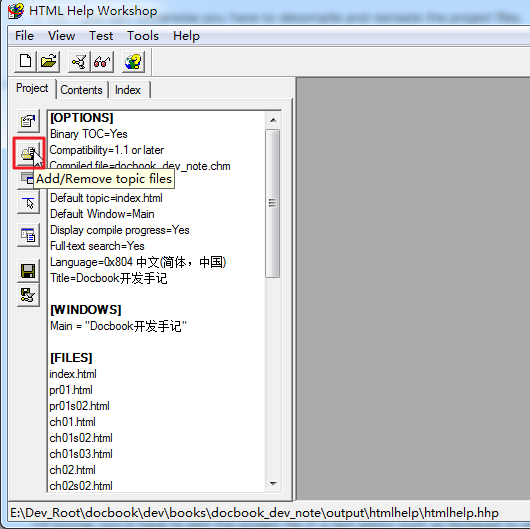Screen dimensions: 530x529
Task: Open the Help menu
Action: click(186, 36)
